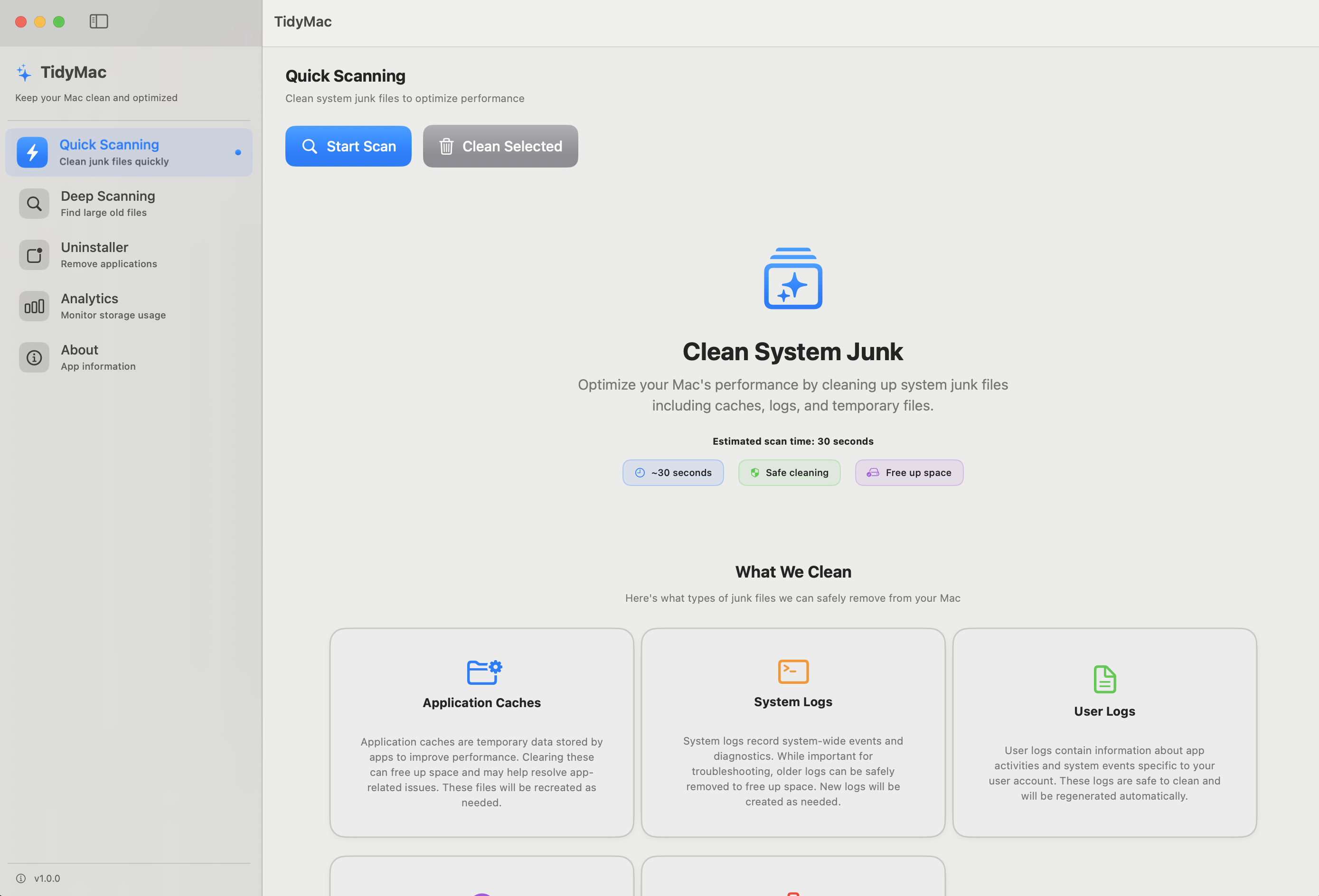The width and height of the screenshot is (1319, 896).
Task: Click the v1.0.0 version info icon
Action: point(21,878)
